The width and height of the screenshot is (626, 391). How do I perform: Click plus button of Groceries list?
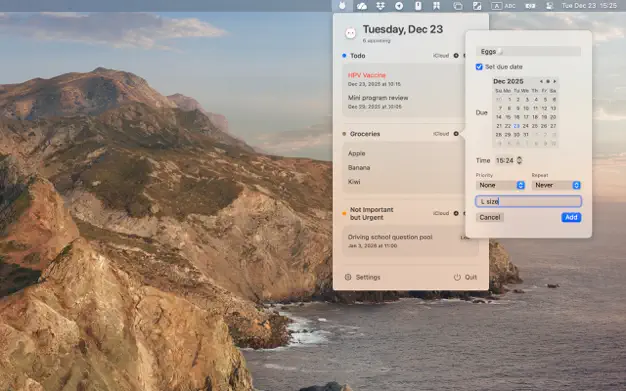456,134
